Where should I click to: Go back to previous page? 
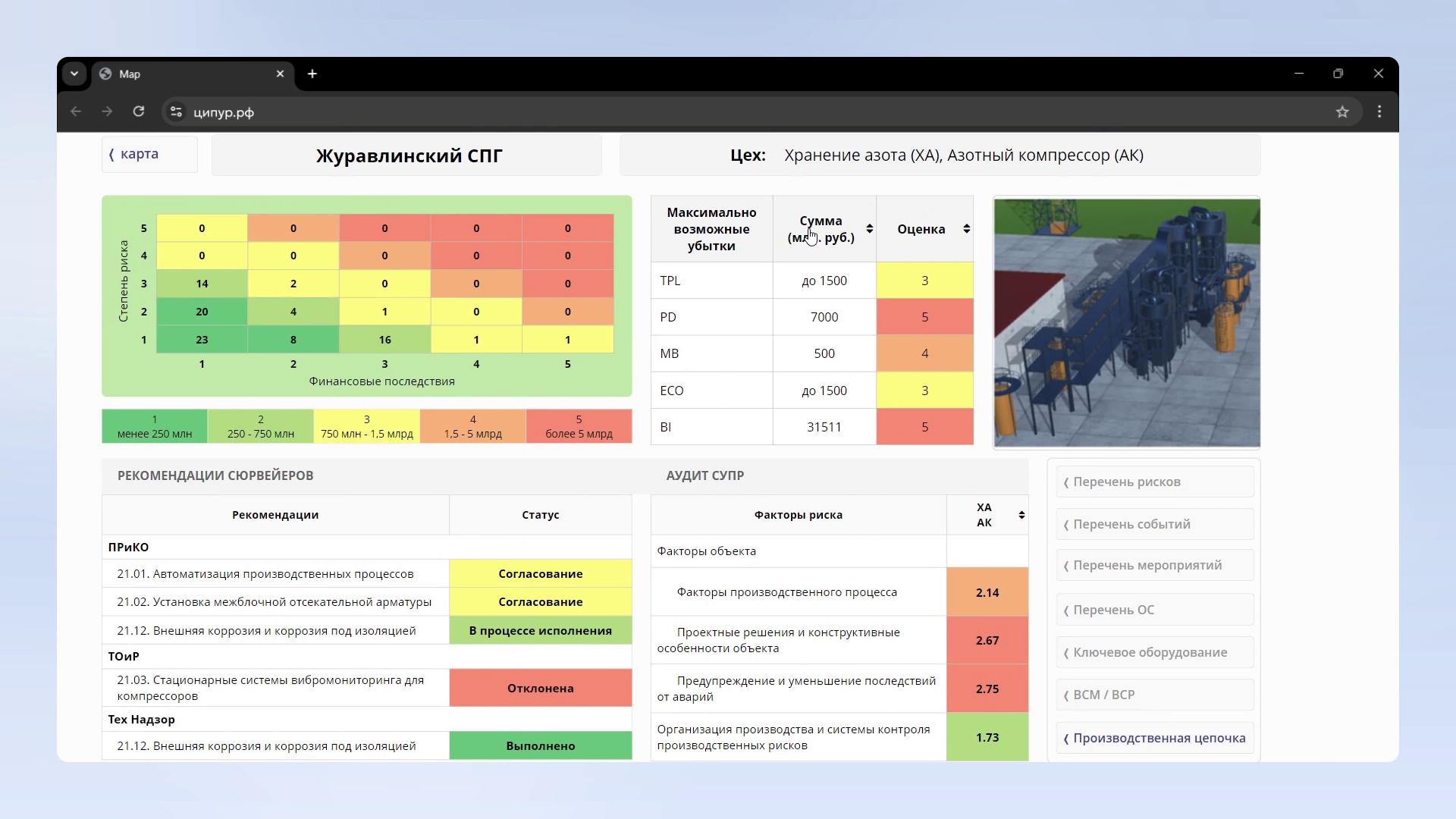[x=76, y=111]
